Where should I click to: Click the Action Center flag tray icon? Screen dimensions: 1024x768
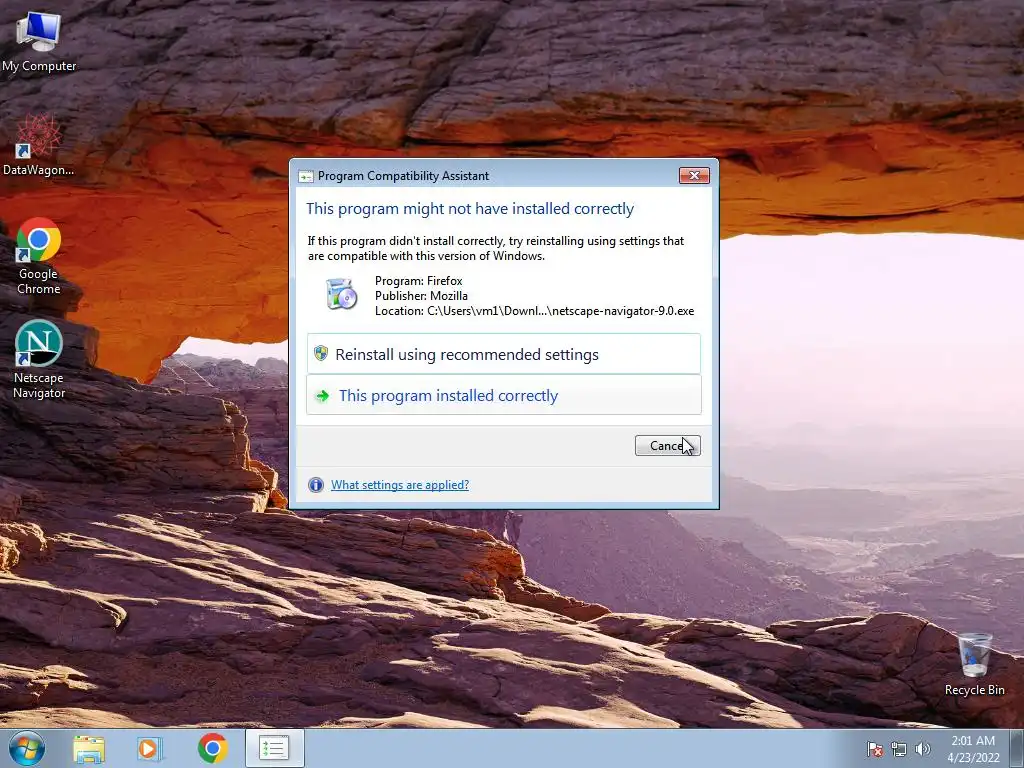pos(874,749)
